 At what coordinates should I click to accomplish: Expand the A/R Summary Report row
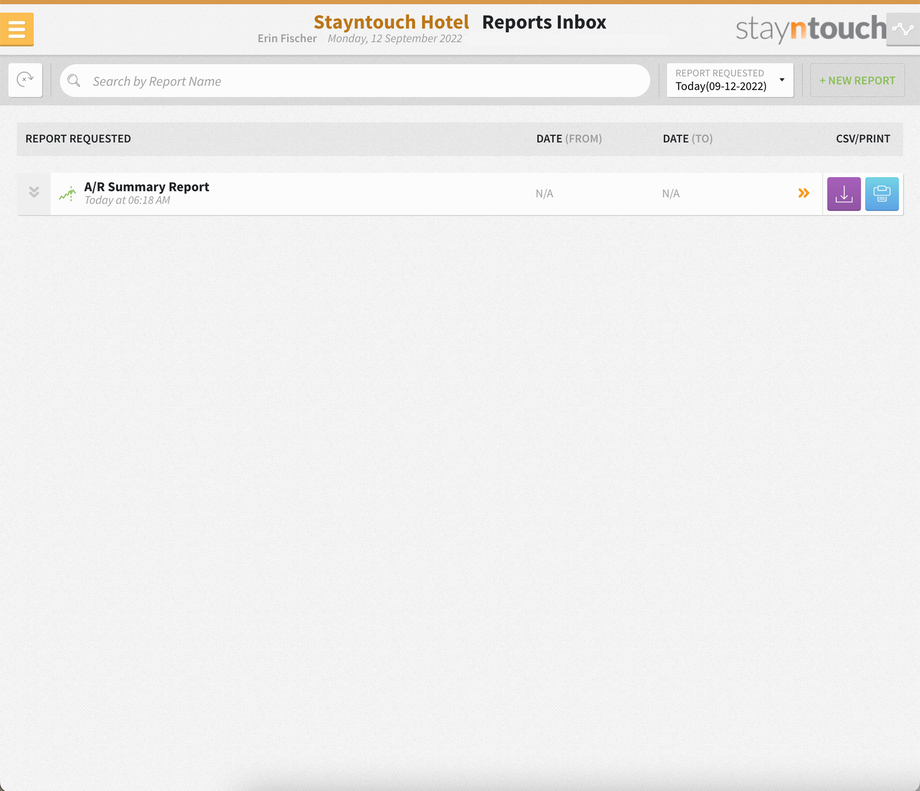34,193
